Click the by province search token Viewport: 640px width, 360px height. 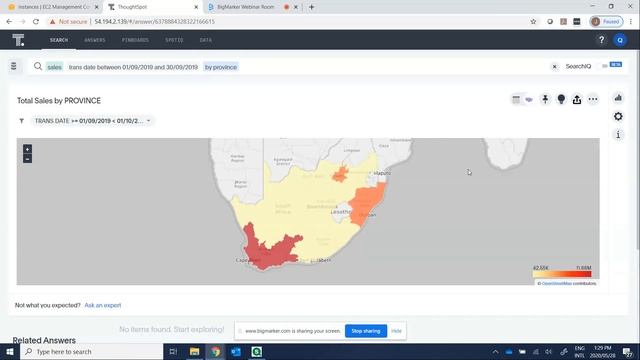[221, 67]
